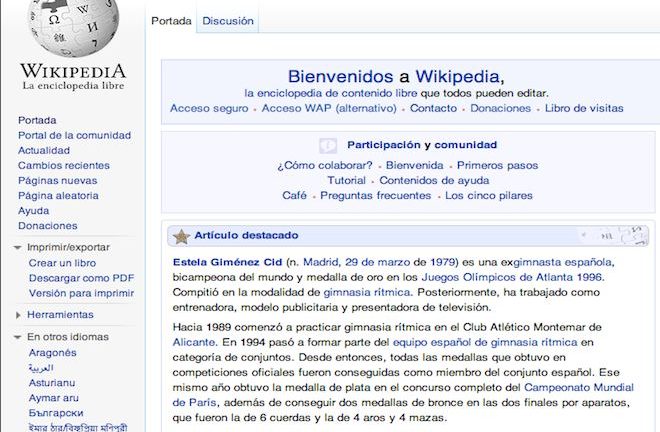Screen dimensions: 660x432
Task: Click the Imprimir/exportar label
Action: (x=68, y=248)
